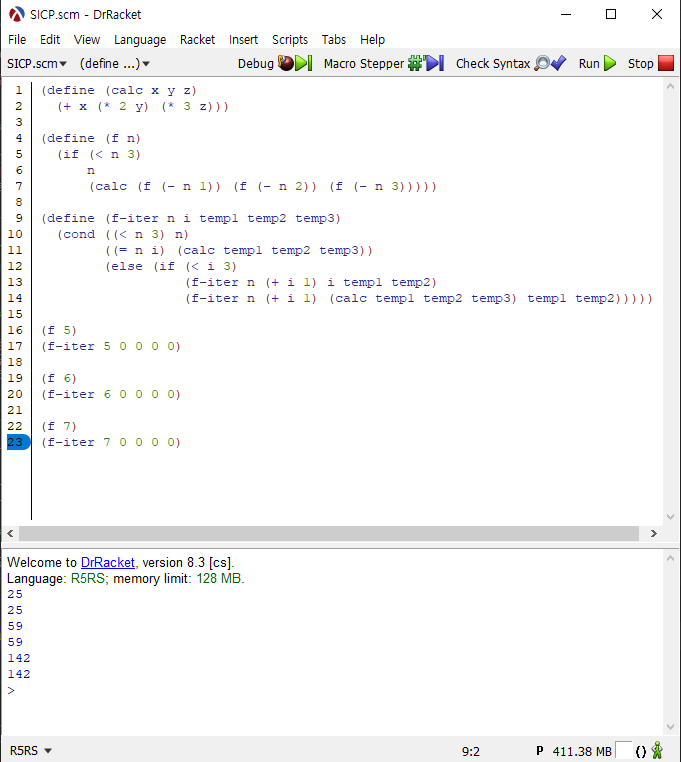Image resolution: width=681 pixels, height=762 pixels.
Task: Click the parentheses indicator in status bar
Action: (x=641, y=750)
